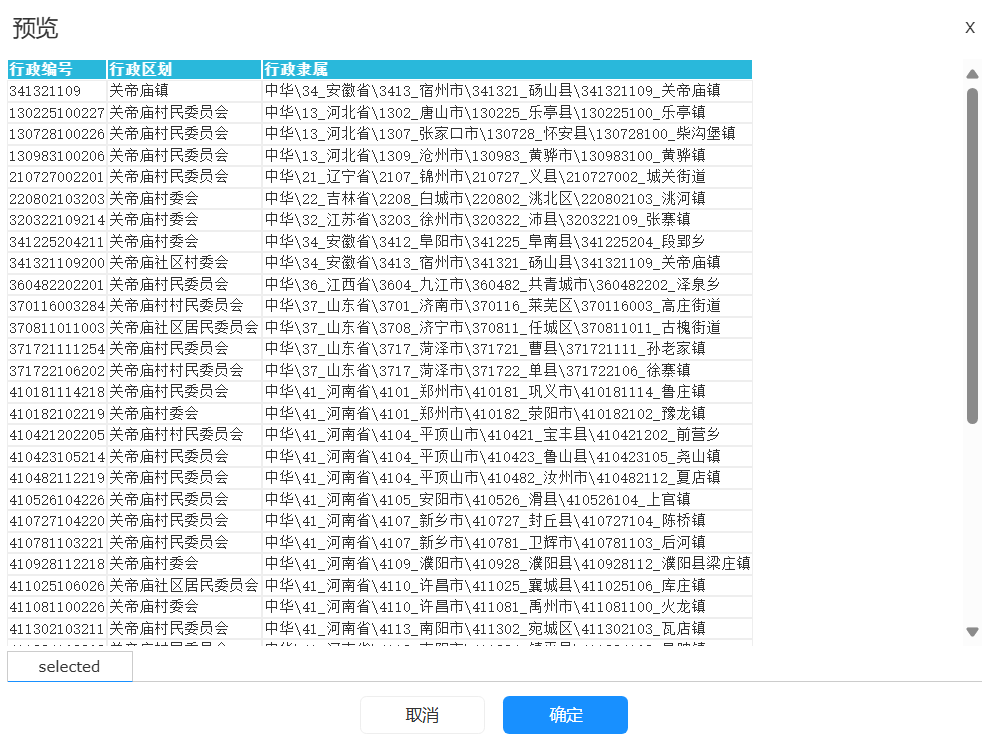Select row with code 410181114218
The width and height of the screenshot is (988, 744).
pyautogui.click(x=56, y=392)
